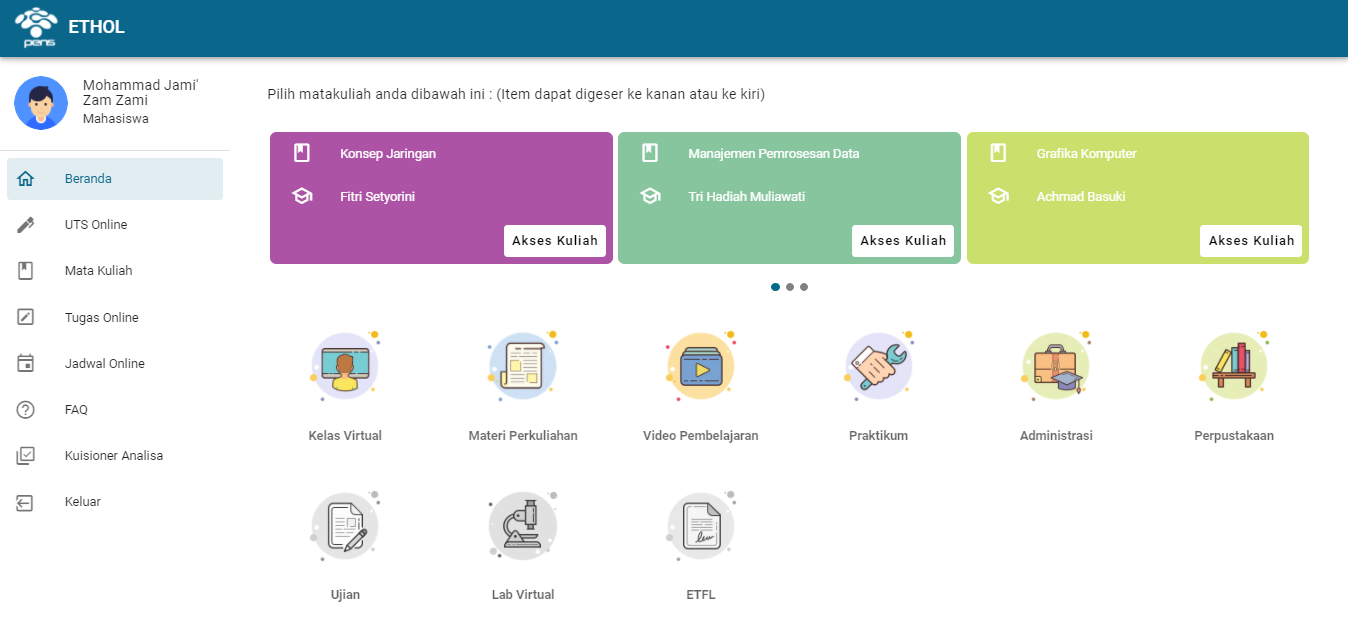The width and height of the screenshot is (1348, 619).
Task: Open the Kelas Virtual icon
Action: [x=345, y=366]
